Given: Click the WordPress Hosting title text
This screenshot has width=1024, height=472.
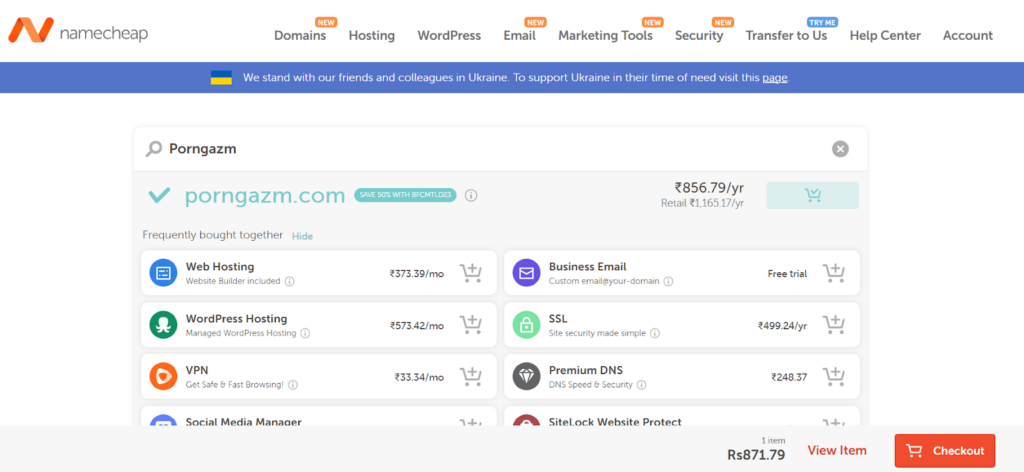Looking at the screenshot, I should pos(236,319).
